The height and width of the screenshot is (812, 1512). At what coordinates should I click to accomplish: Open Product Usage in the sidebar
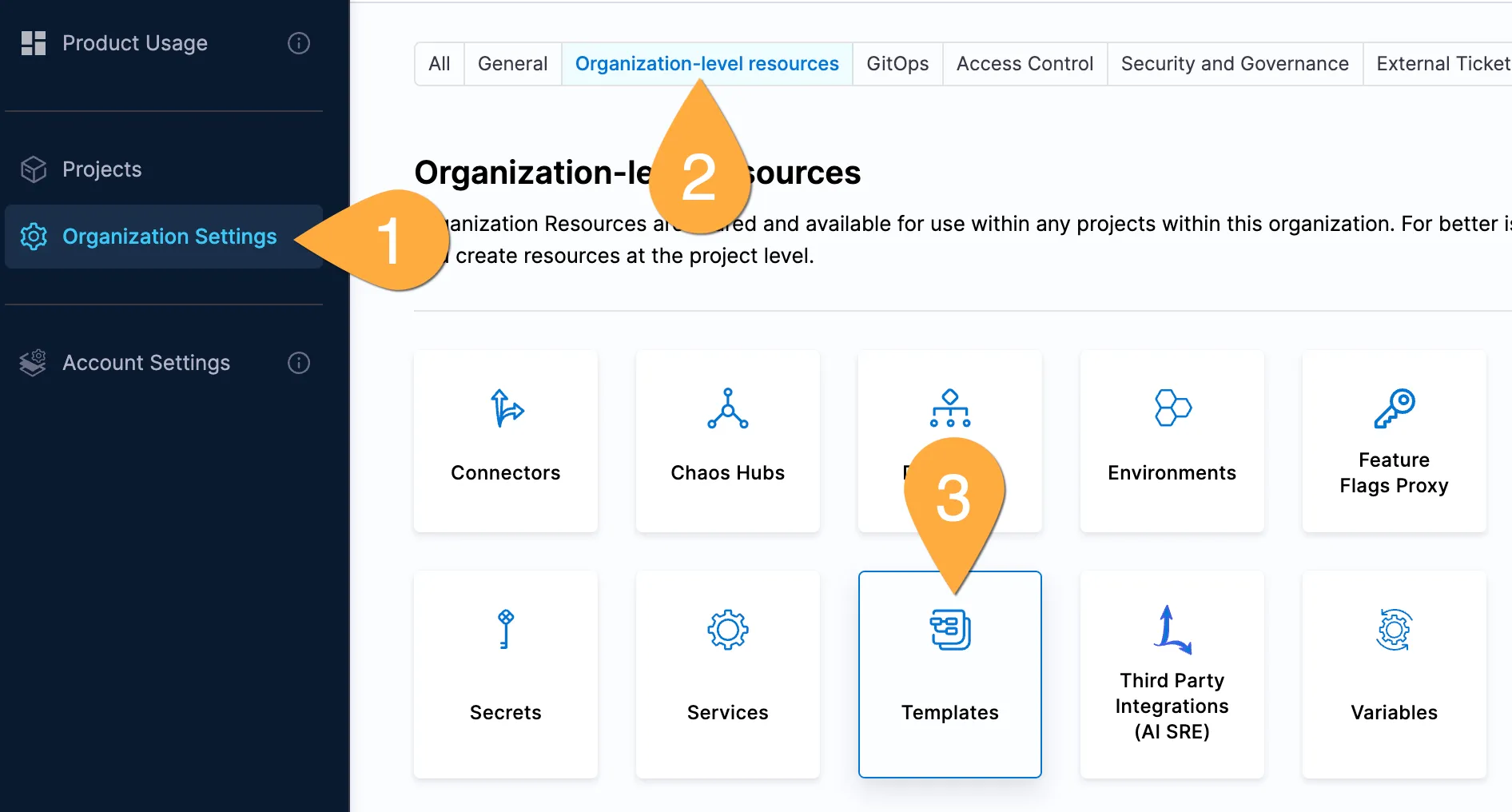tap(134, 43)
